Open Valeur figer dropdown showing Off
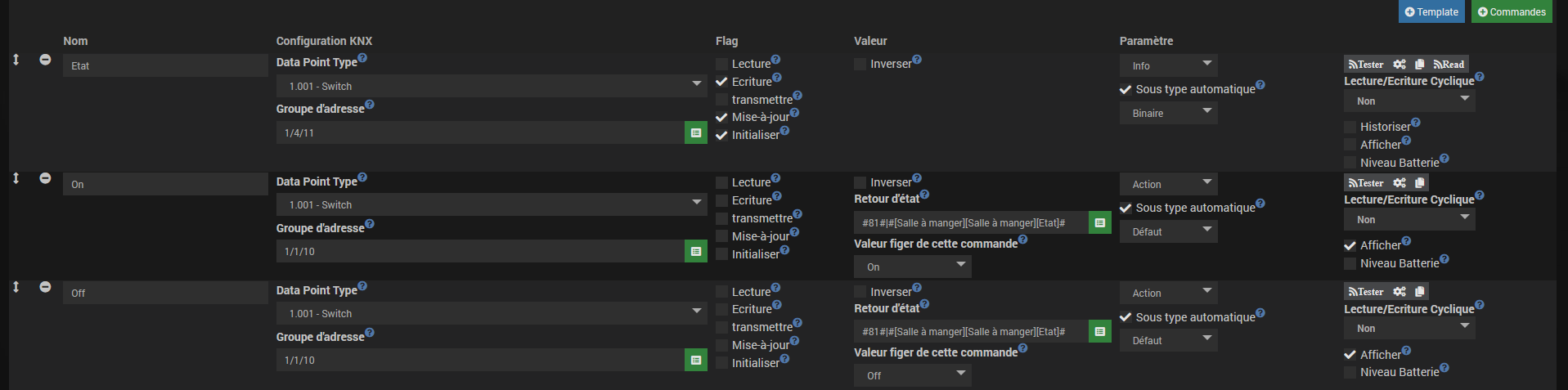This screenshot has width=1568, height=390. click(912, 375)
